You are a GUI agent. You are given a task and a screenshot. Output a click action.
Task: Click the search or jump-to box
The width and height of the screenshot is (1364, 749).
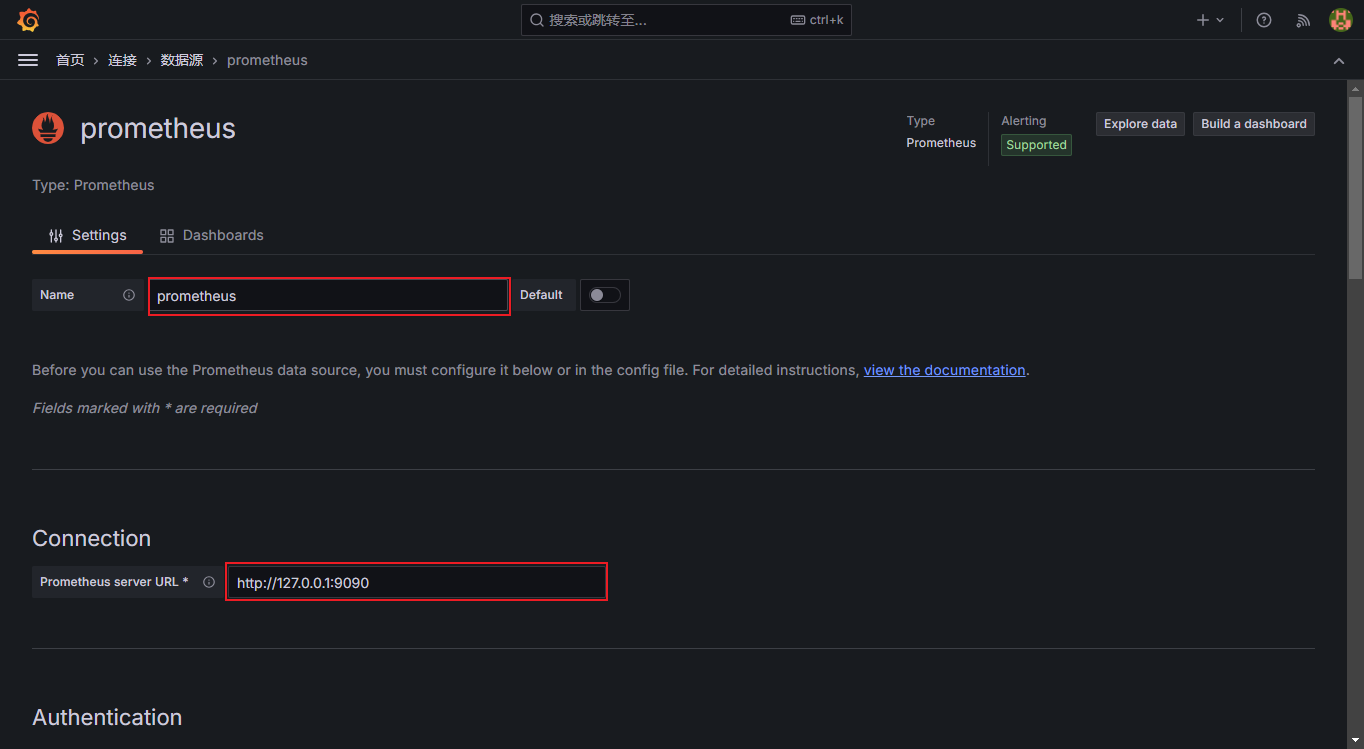(x=686, y=20)
